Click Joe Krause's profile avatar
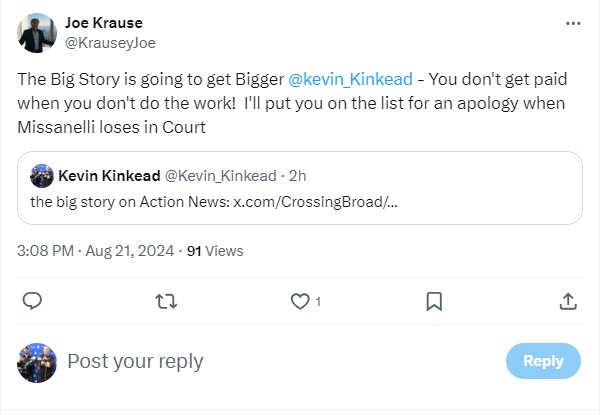 point(36,33)
